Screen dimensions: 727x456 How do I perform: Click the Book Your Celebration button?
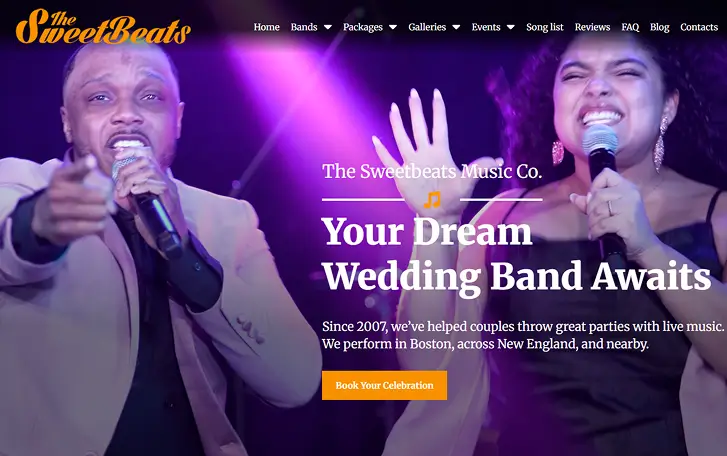[x=384, y=385]
